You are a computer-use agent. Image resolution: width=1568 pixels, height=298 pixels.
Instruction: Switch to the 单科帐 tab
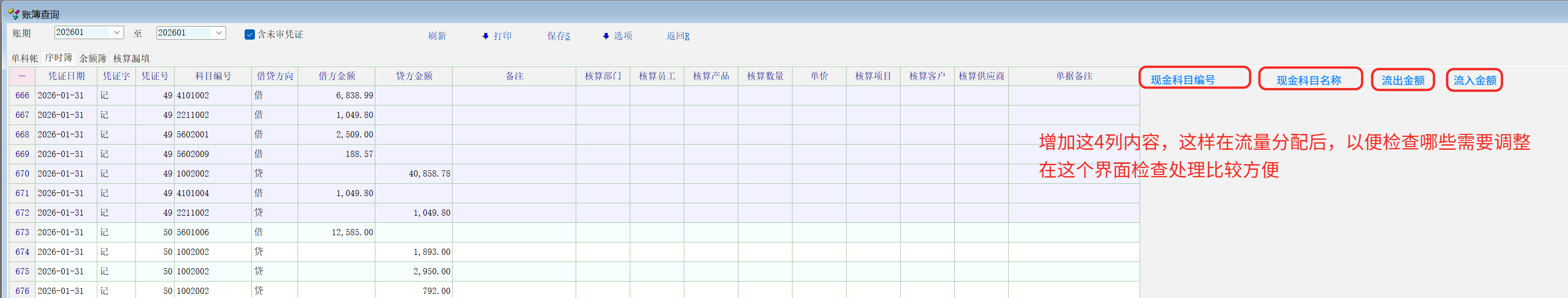[x=24, y=58]
